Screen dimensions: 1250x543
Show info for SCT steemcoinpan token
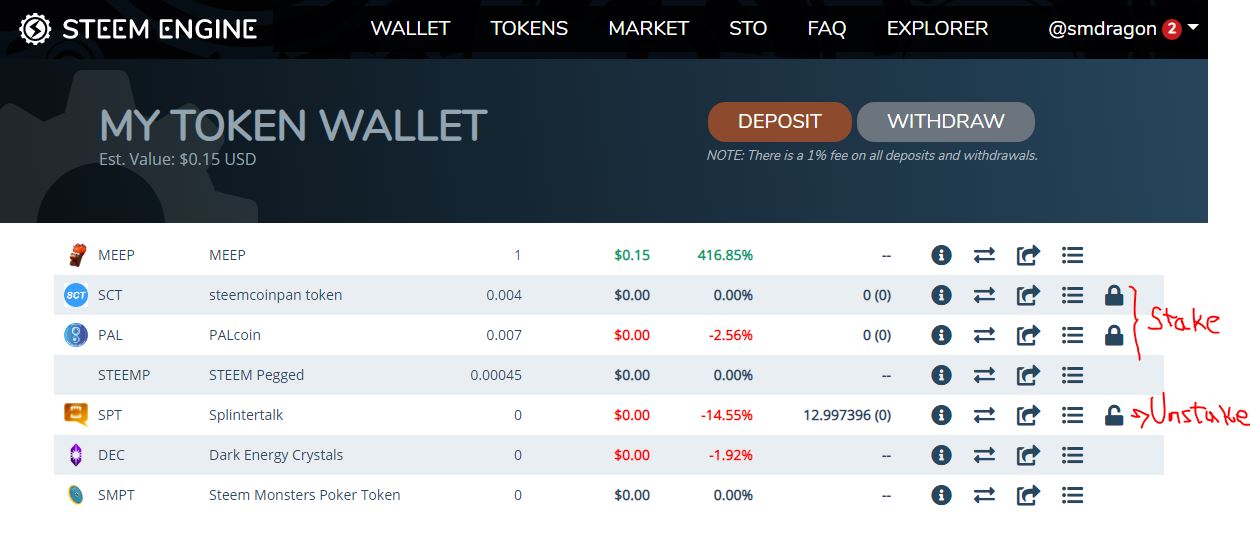[940, 295]
